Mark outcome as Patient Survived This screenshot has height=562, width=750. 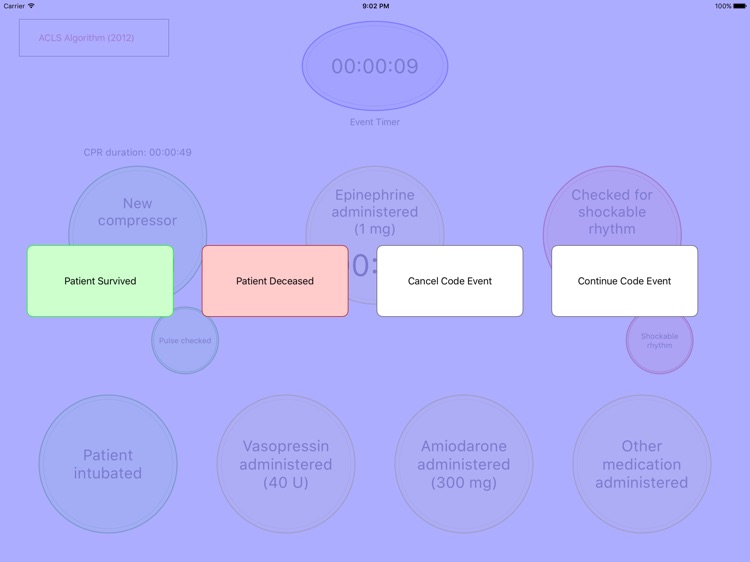[x=100, y=281]
